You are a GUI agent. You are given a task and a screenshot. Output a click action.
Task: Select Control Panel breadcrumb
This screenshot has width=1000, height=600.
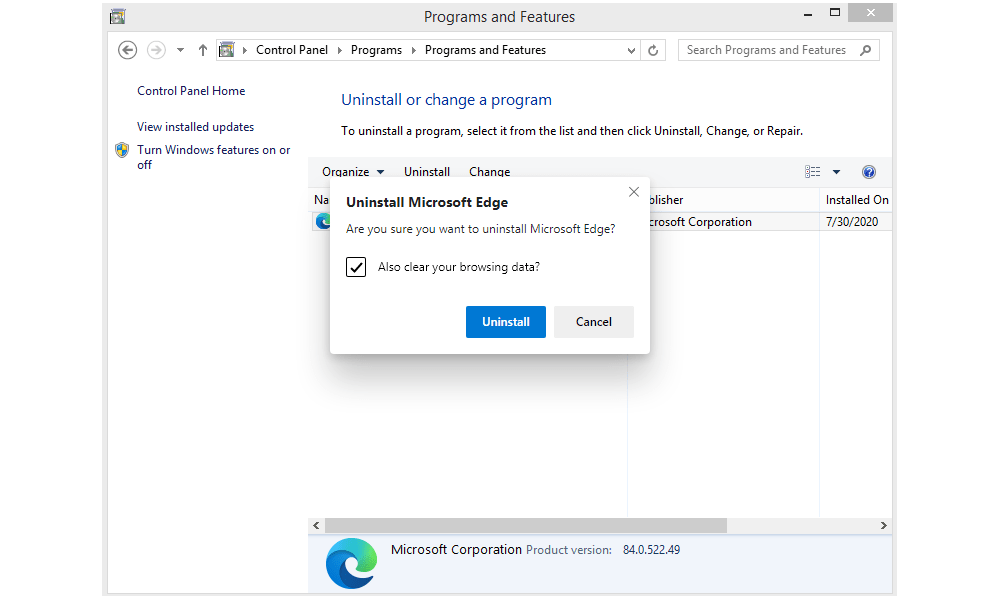291,50
